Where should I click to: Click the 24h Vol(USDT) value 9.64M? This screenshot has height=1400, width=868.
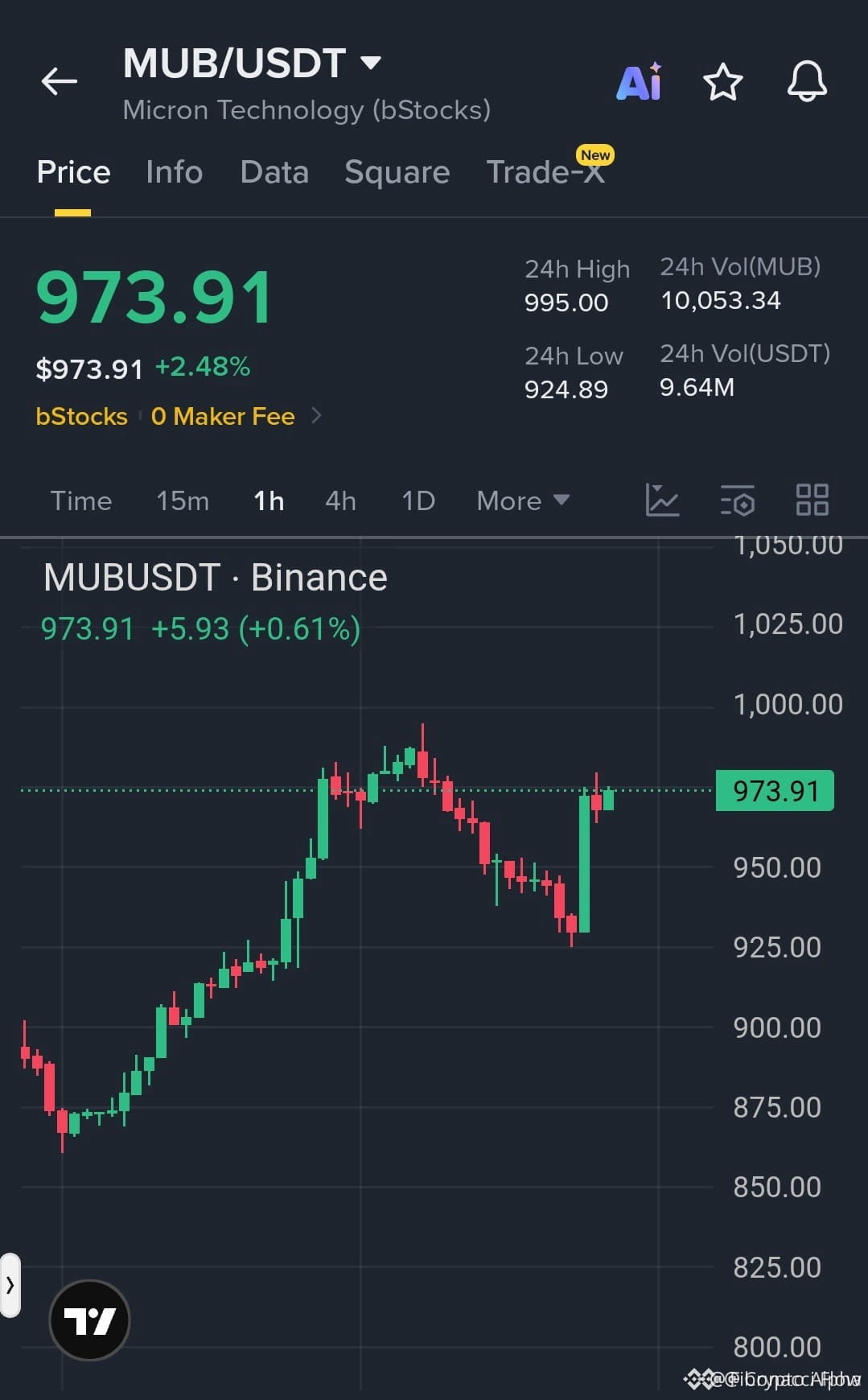pos(697,387)
